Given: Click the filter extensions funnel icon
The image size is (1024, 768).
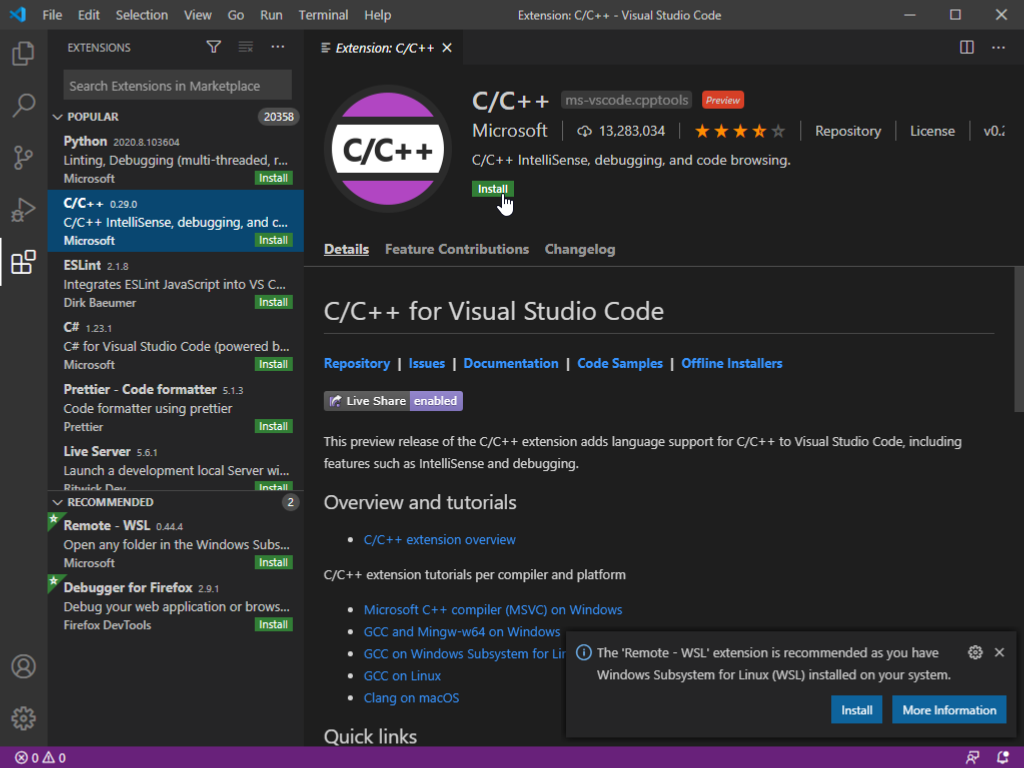Looking at the screenshot, I should (213, 47).
